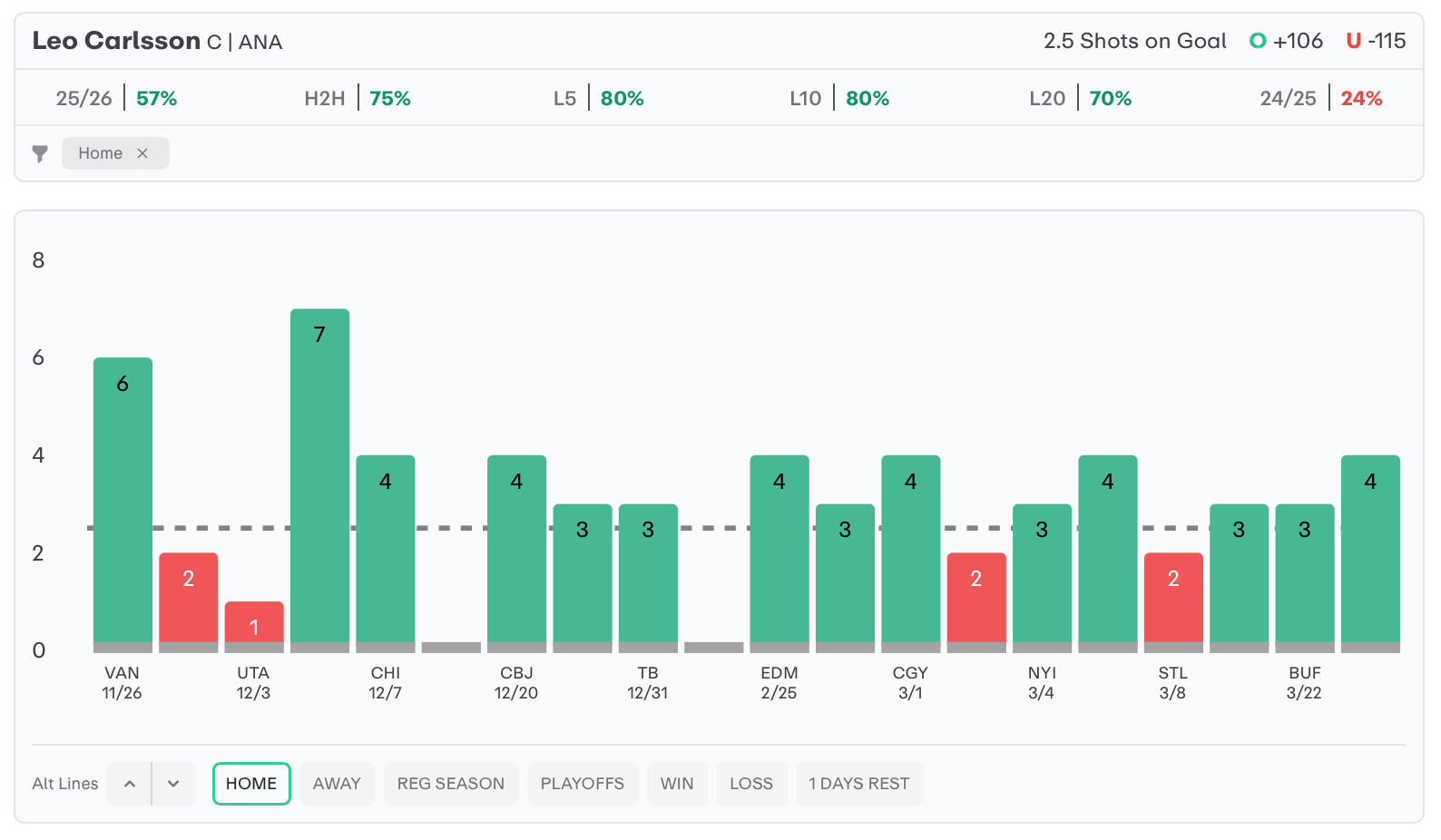The height and width of the screenshot is (840, 1441).
Task: Select the 24/25 season 24% stat
Action: click(1320, 98)
